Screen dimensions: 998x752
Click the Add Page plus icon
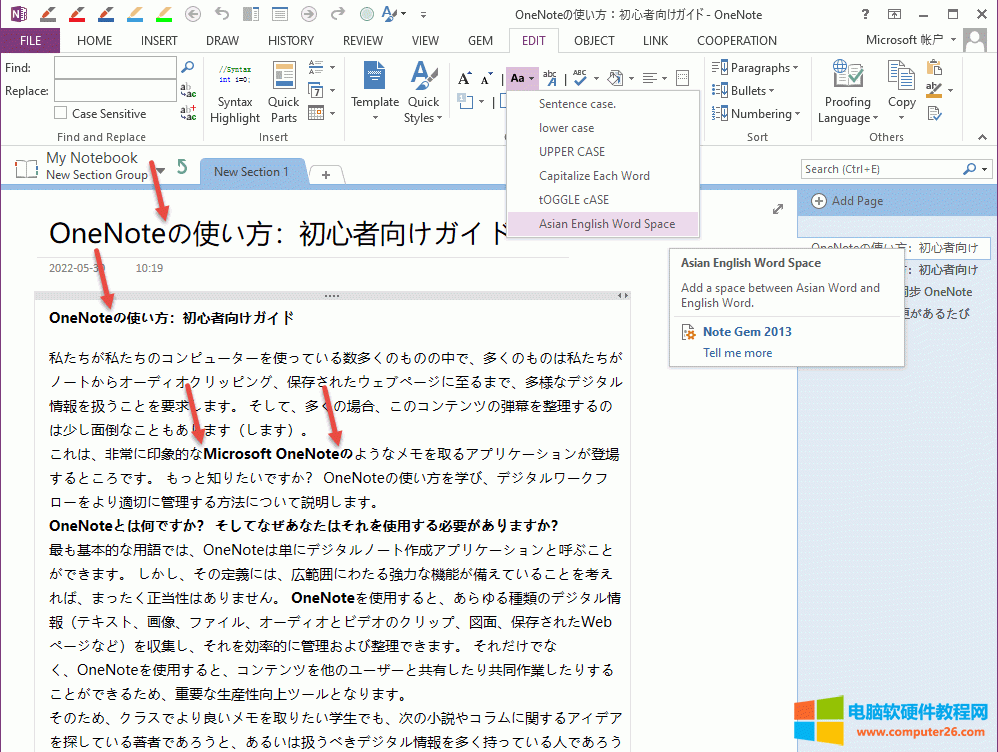click(x=819, y=200)
